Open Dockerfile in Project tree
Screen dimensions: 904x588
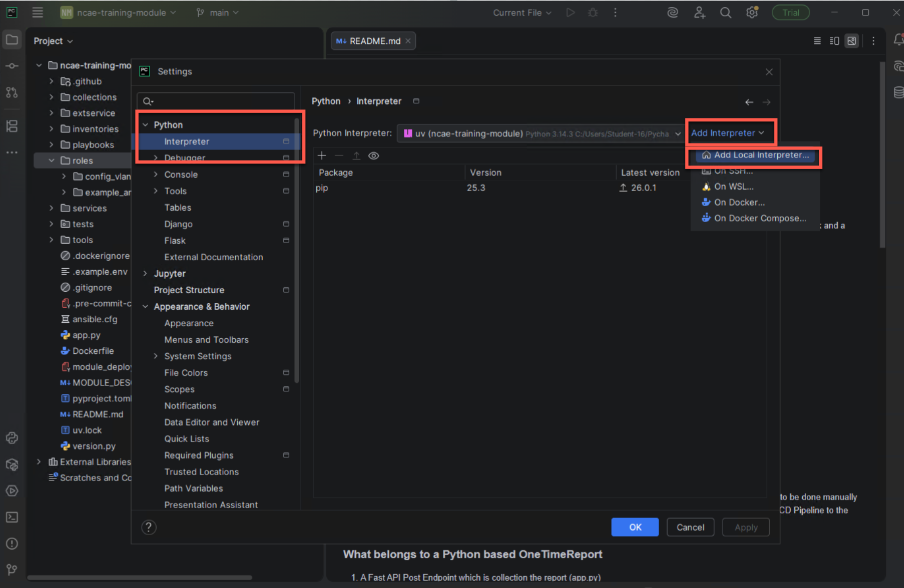click(x=93, y=350)
